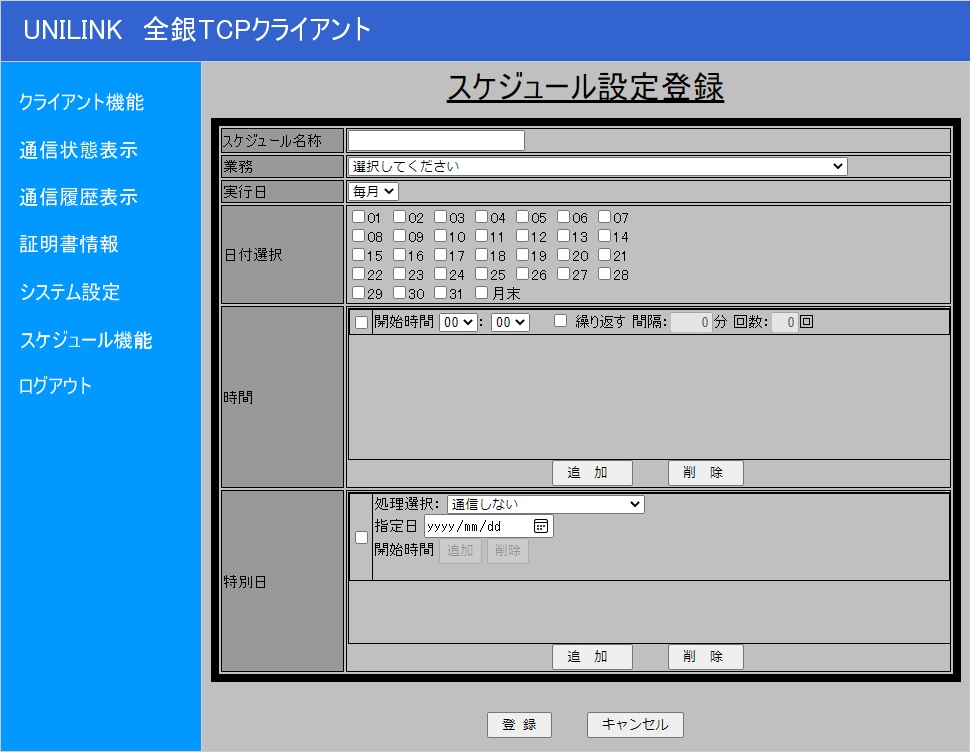This screenshot has height=752, width=970.
Task: Tick the 月末 checkbox
Action: point(482,293)
